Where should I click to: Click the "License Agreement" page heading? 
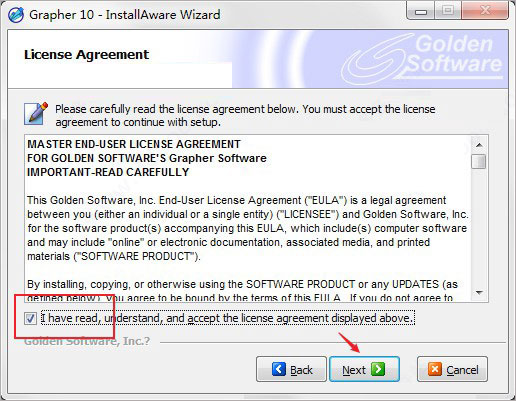click(x=87, y=55)
